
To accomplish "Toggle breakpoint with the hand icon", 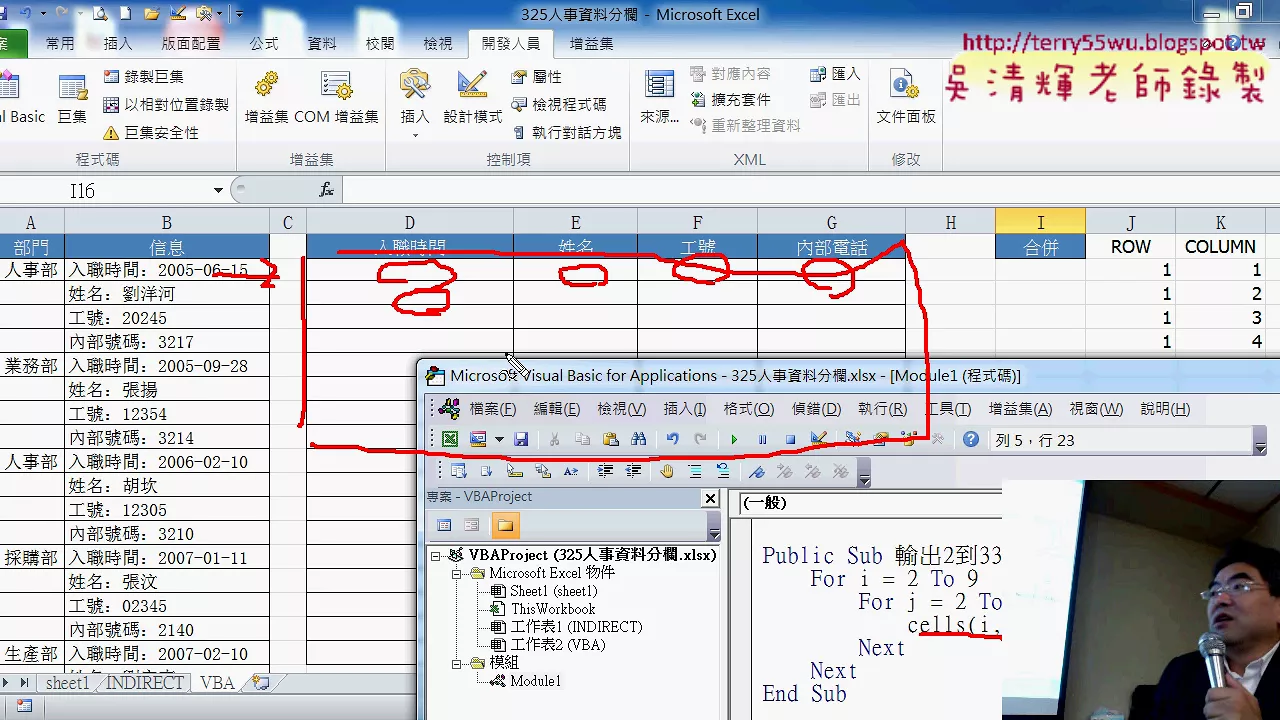I will point(667,471).
